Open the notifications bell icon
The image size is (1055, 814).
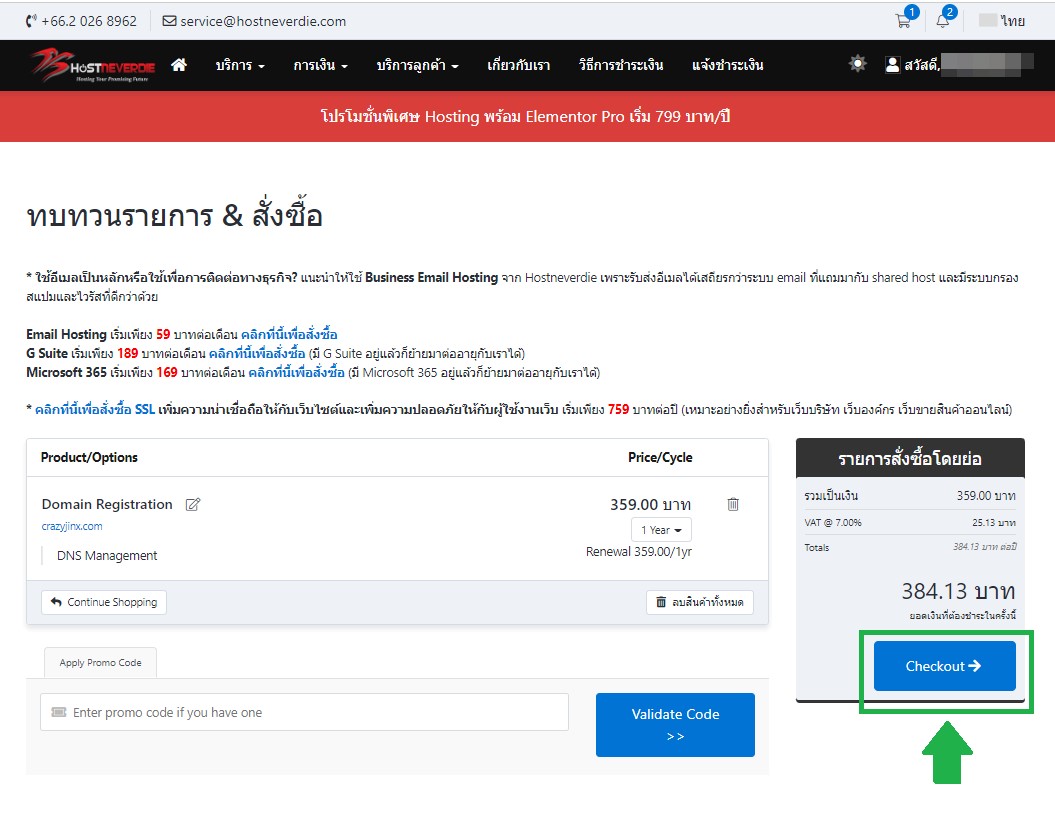click(942, 21)
